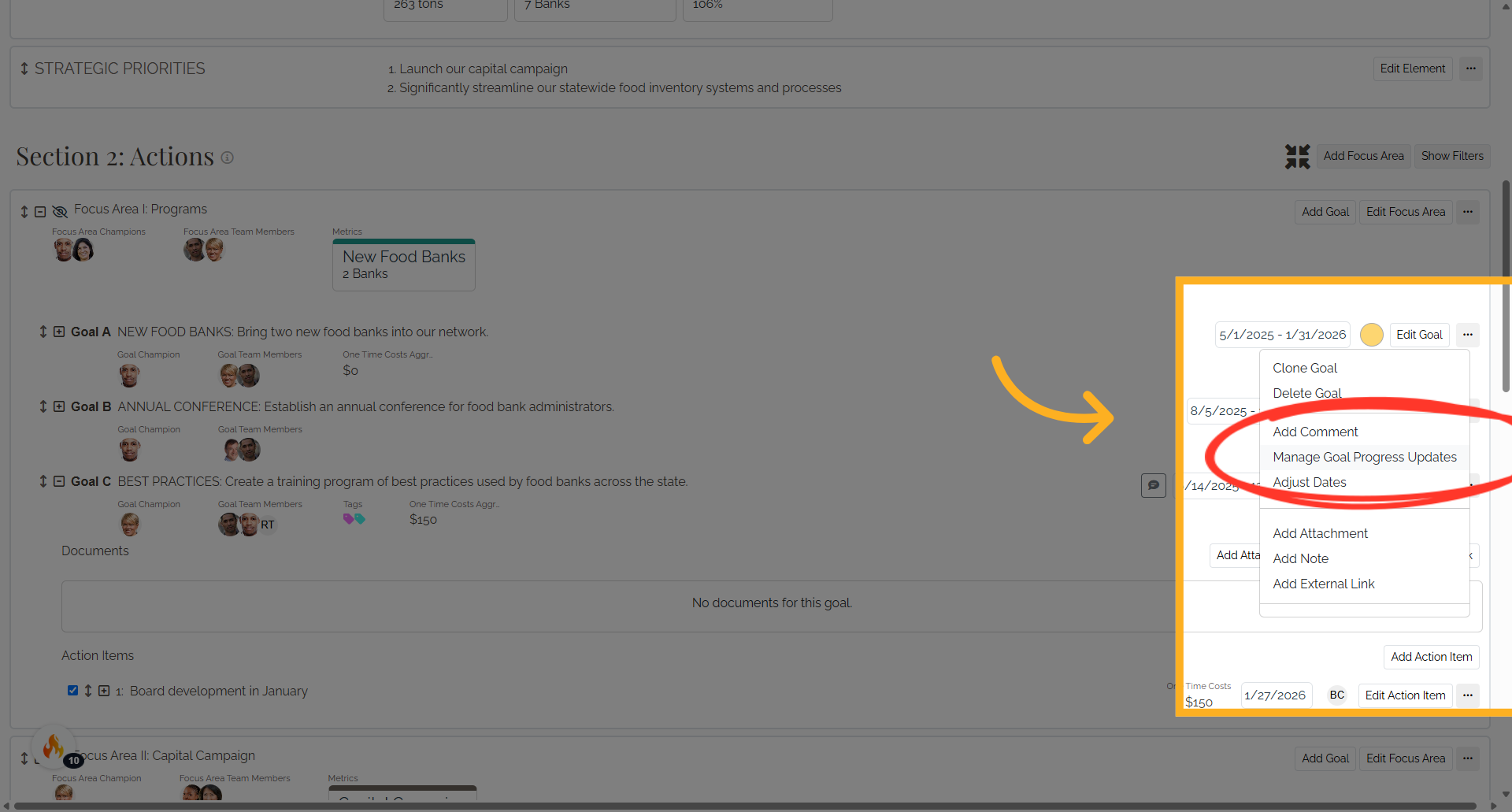The width and height of the screenshot is (1512, 812).
Task: Open the ellipsis menu next to Edit Goal
Action: (1468, 335)
